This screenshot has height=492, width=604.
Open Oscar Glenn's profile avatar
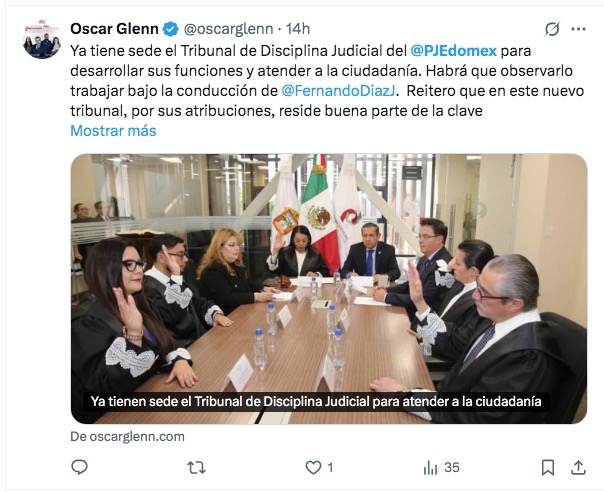[x=42, y=39]
